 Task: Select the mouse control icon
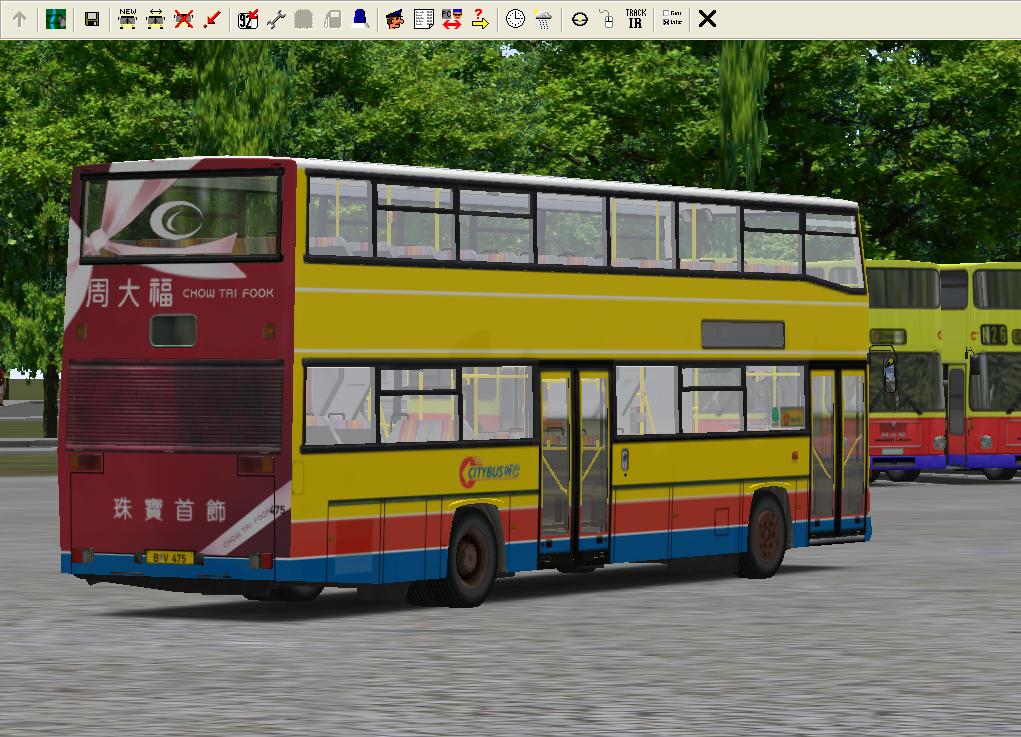[607, 19]
